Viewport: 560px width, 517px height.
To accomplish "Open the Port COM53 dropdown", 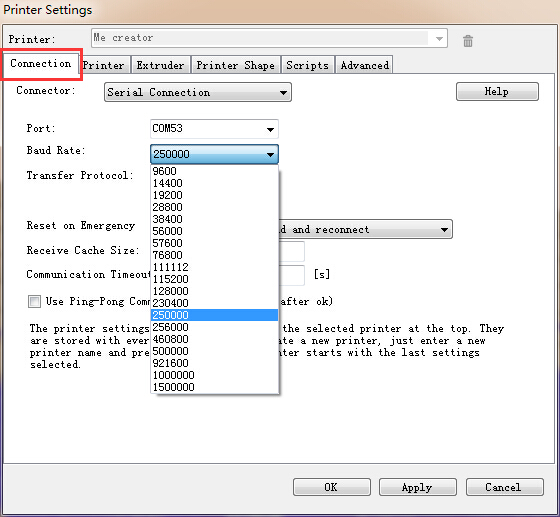I will tap(214, 129).
